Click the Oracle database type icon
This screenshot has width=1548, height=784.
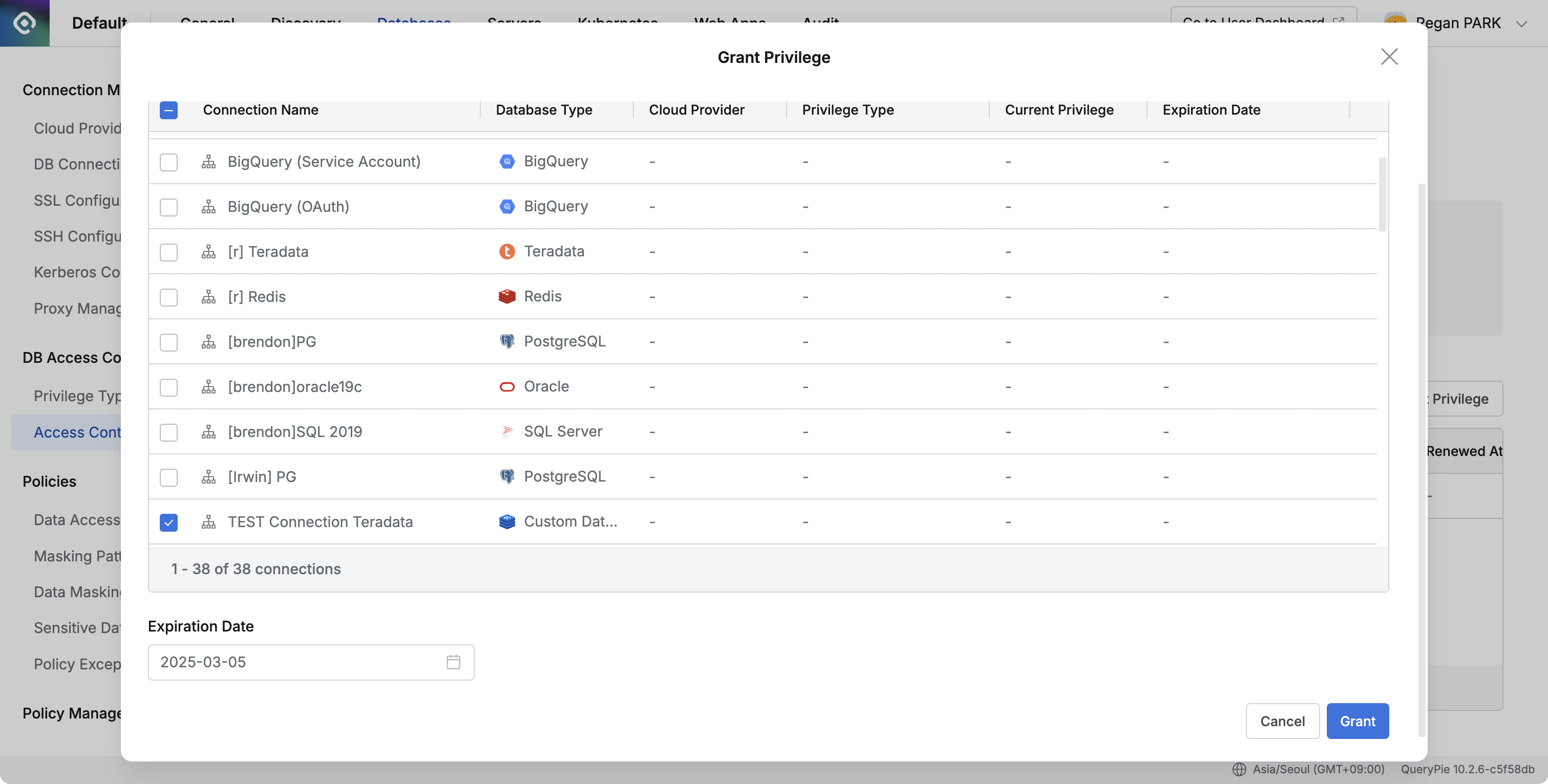[507, 387]
